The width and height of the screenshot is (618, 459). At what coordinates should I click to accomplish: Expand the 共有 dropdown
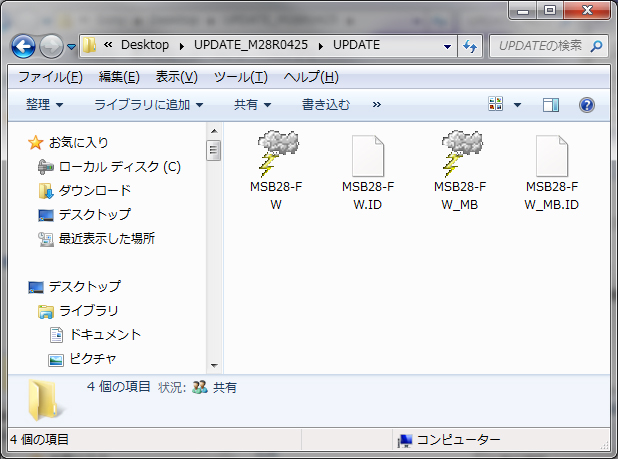(x=252, y=104)
